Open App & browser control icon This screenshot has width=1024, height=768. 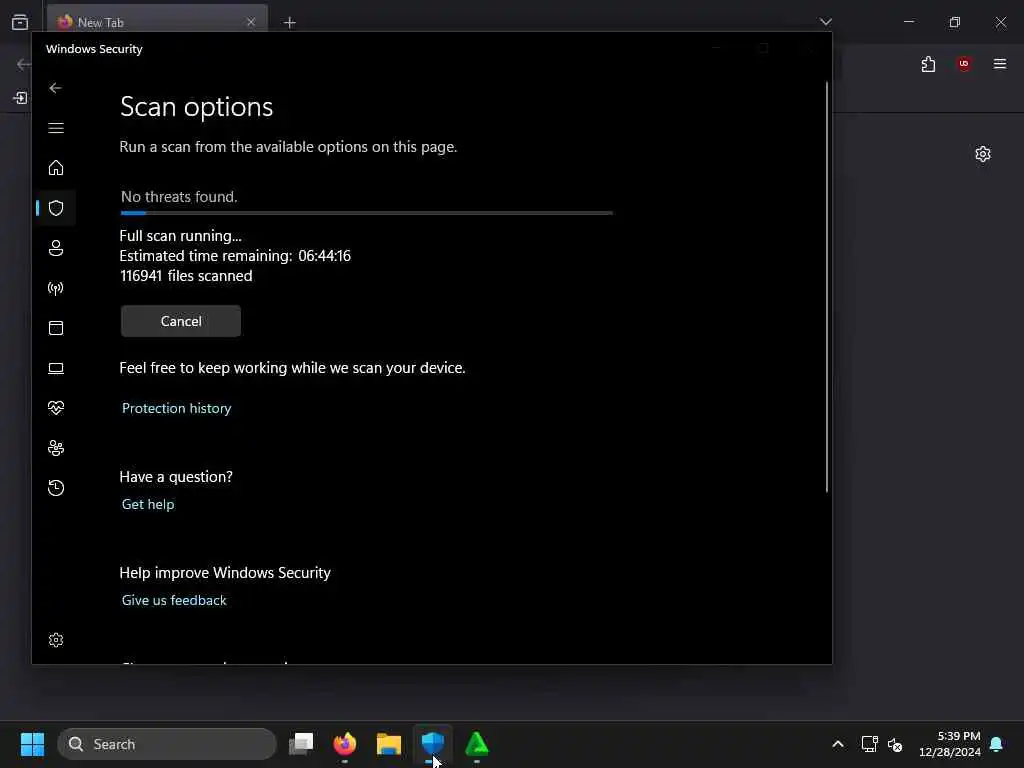(x=56, y=328)
